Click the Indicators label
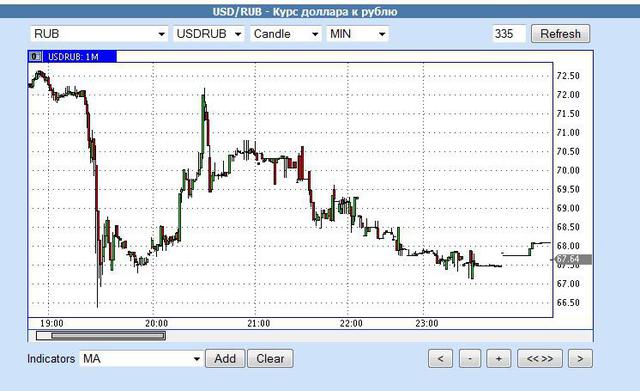The width and height of the screenshot is (640, 391). coord(51,359)
